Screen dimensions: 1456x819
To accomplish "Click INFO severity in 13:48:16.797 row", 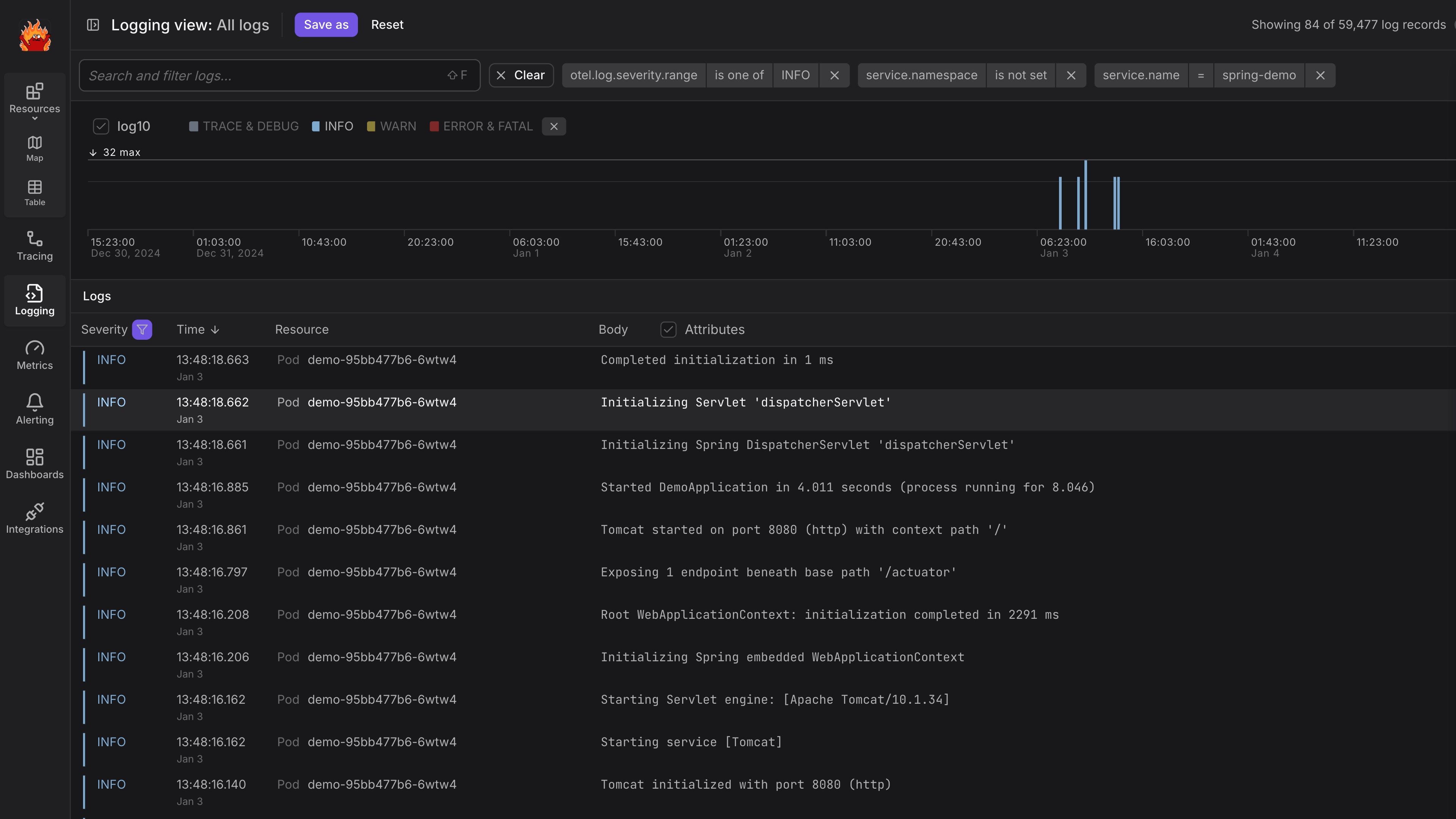I will [111, 572].
